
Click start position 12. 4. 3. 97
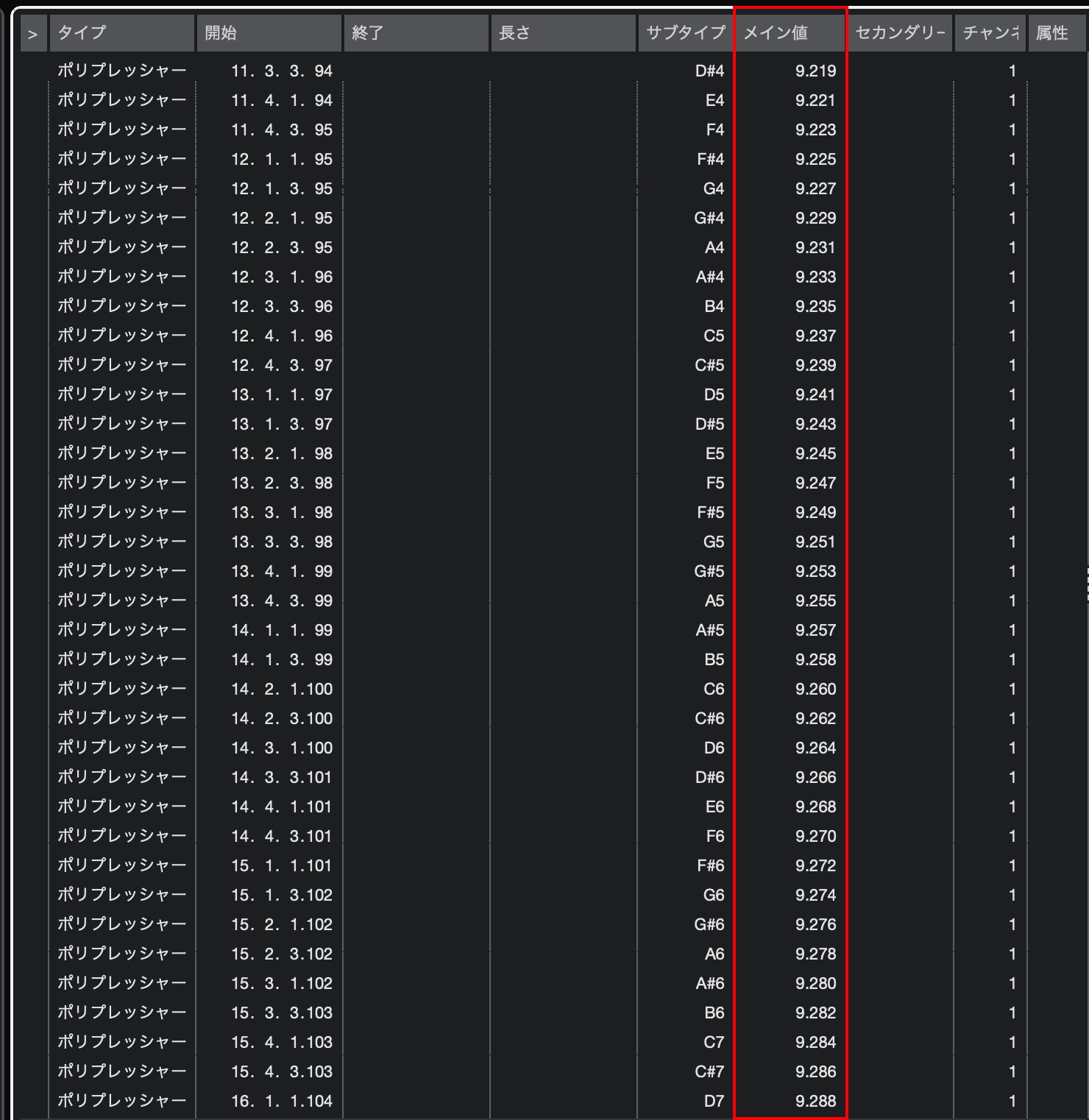(282, 365)
